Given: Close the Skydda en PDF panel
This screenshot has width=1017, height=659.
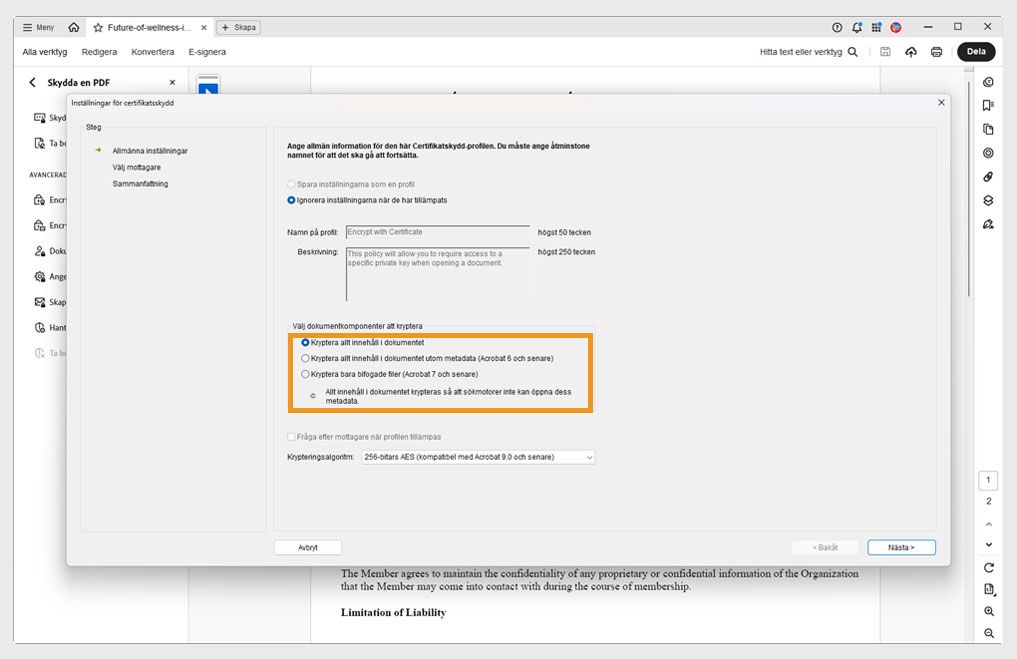Looking at the screenshot, I should point(172,82).
